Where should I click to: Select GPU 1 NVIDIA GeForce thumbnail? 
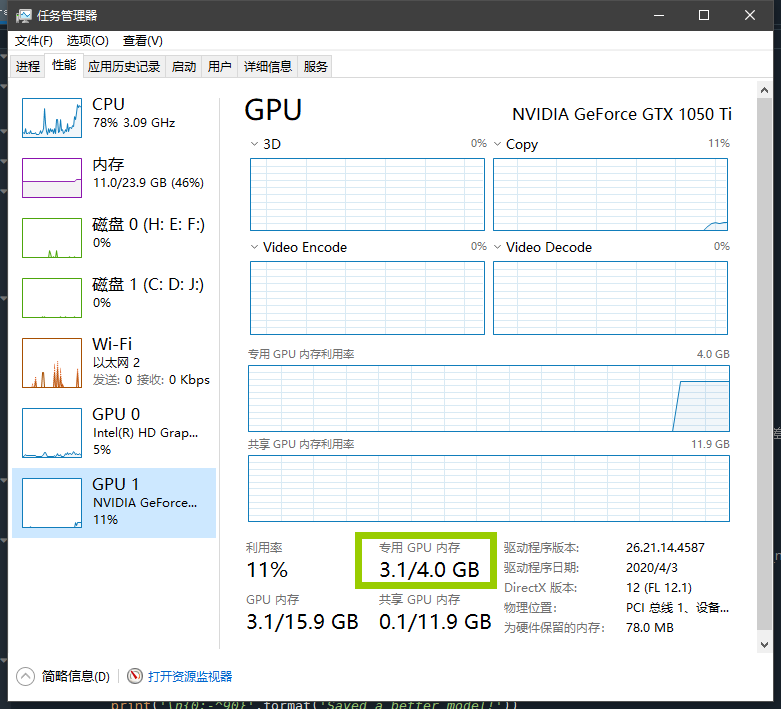click(52, 503)
